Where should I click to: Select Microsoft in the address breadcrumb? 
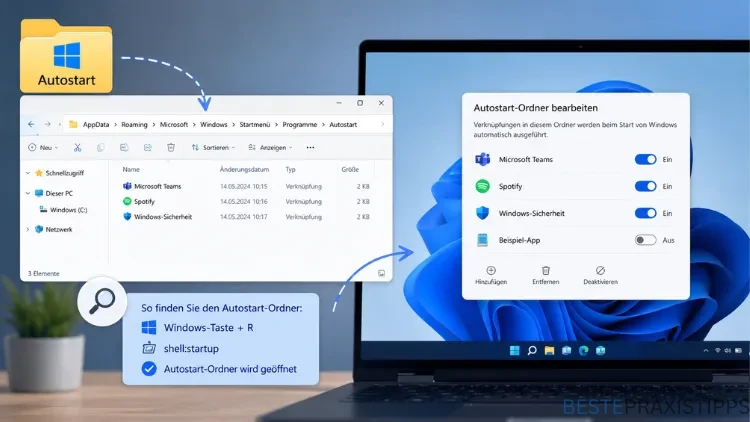174,124
